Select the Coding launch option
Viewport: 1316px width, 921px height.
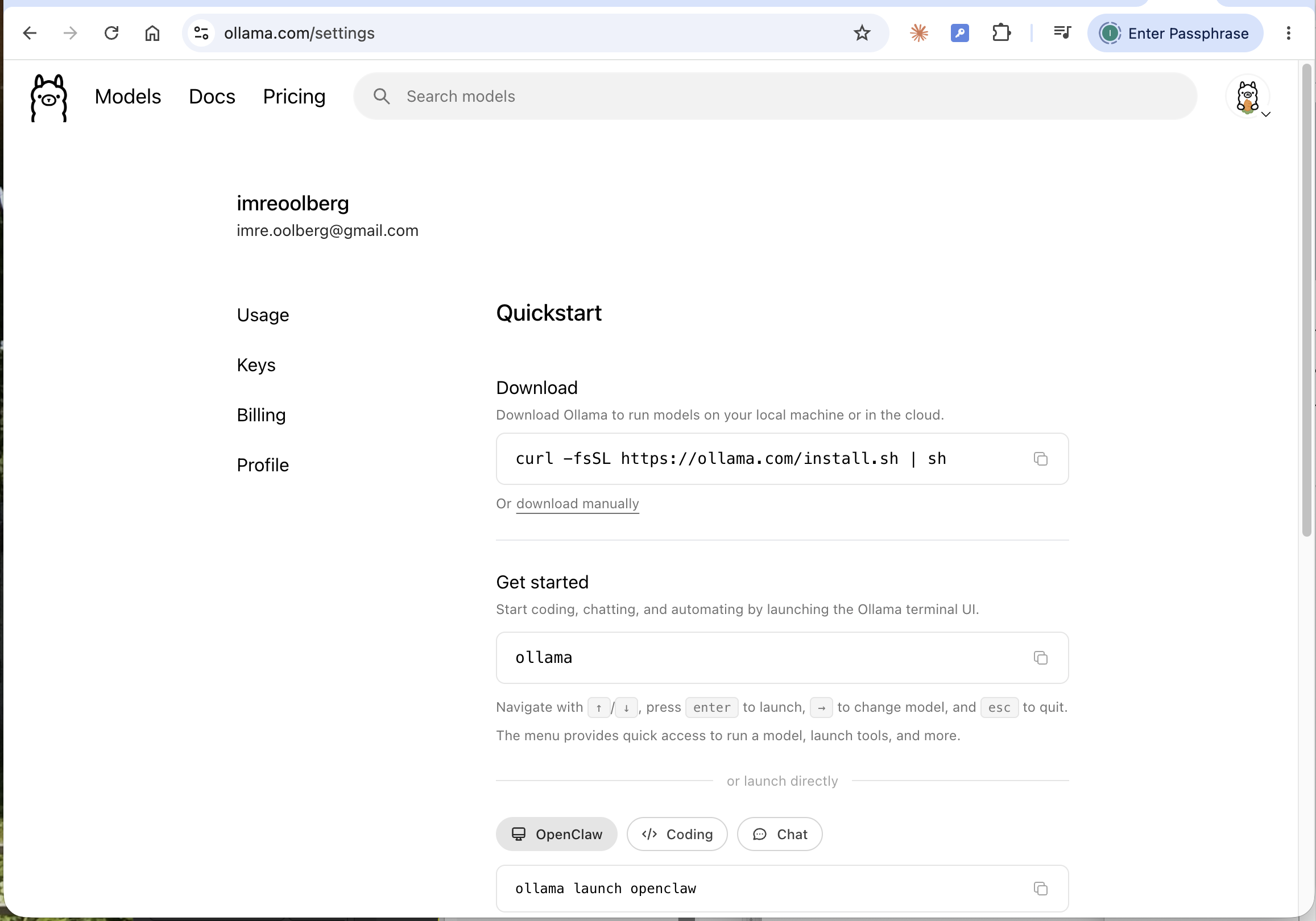pos(677,834)
